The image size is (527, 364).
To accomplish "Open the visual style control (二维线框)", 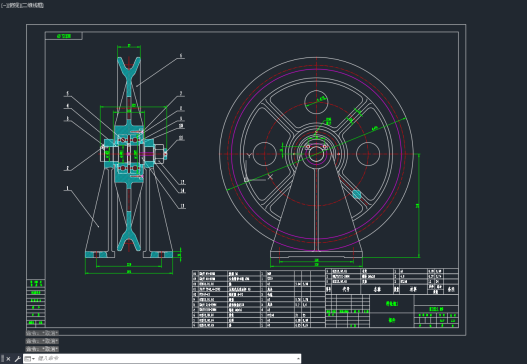I will pyautogui.click(x=32, y=5).
